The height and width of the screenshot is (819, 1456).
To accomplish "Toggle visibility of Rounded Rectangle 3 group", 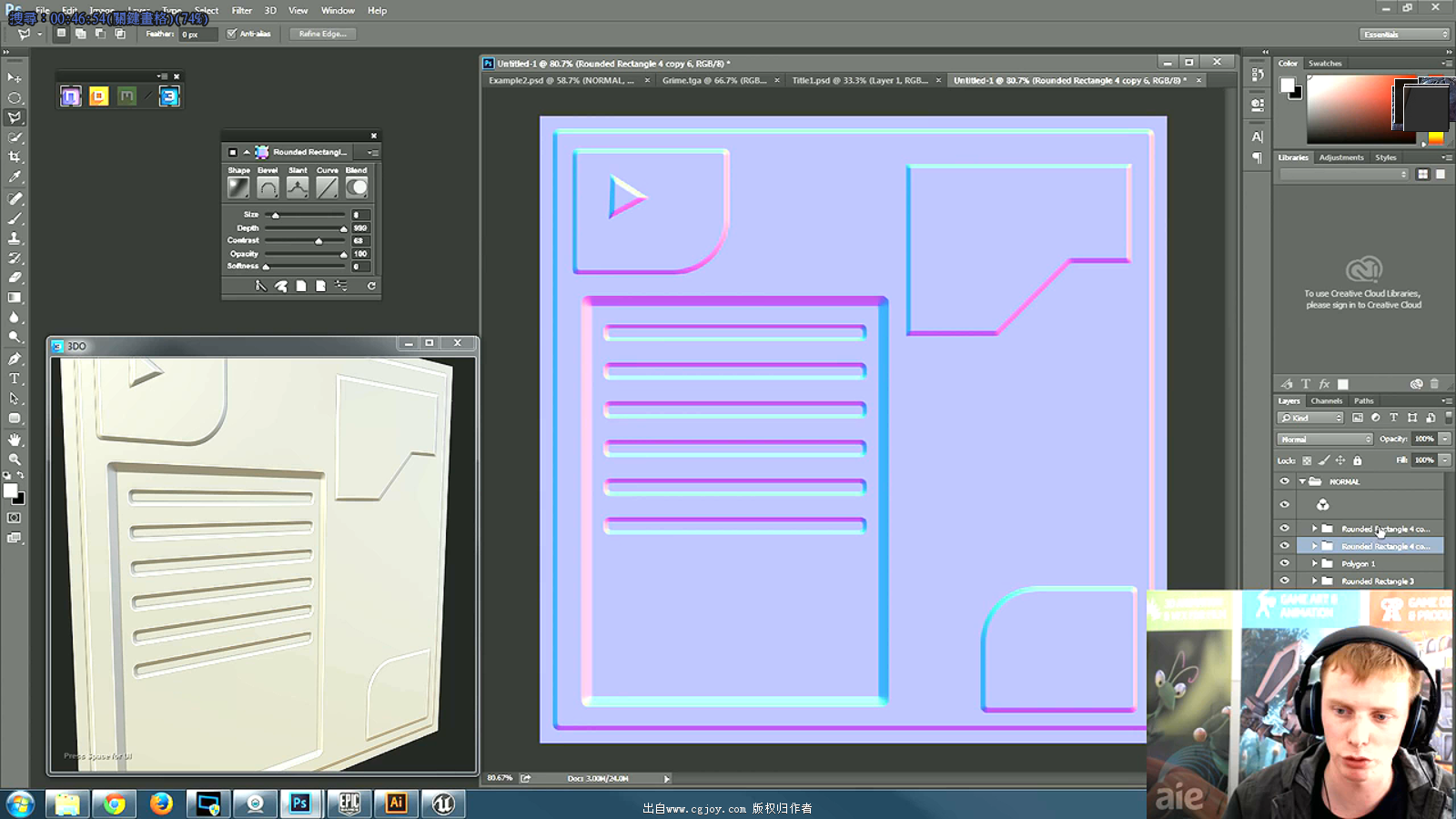I will (1285, 581).
